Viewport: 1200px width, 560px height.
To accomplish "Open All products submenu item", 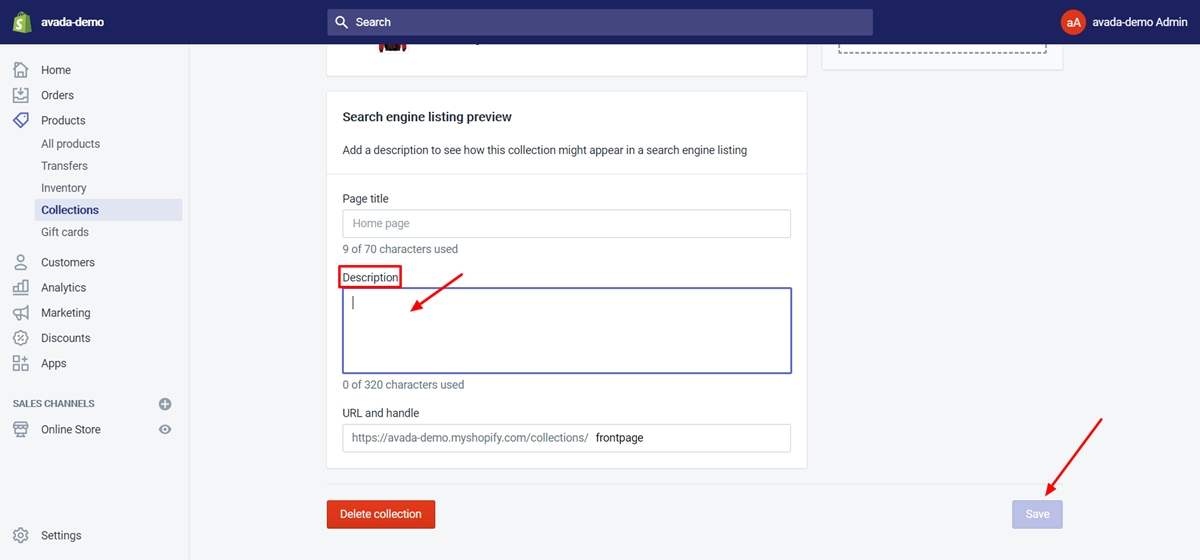I will click(x=70, y=144).
